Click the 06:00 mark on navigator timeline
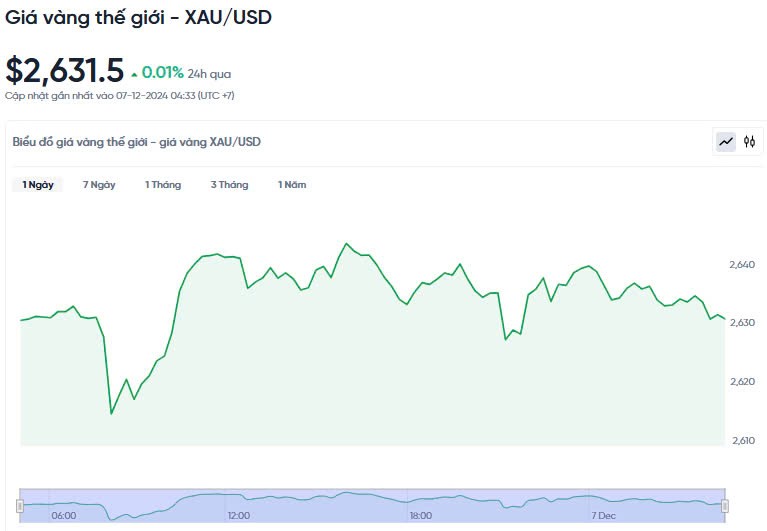Viewport: 767px width, 531px height. click(x=64, y=516)
